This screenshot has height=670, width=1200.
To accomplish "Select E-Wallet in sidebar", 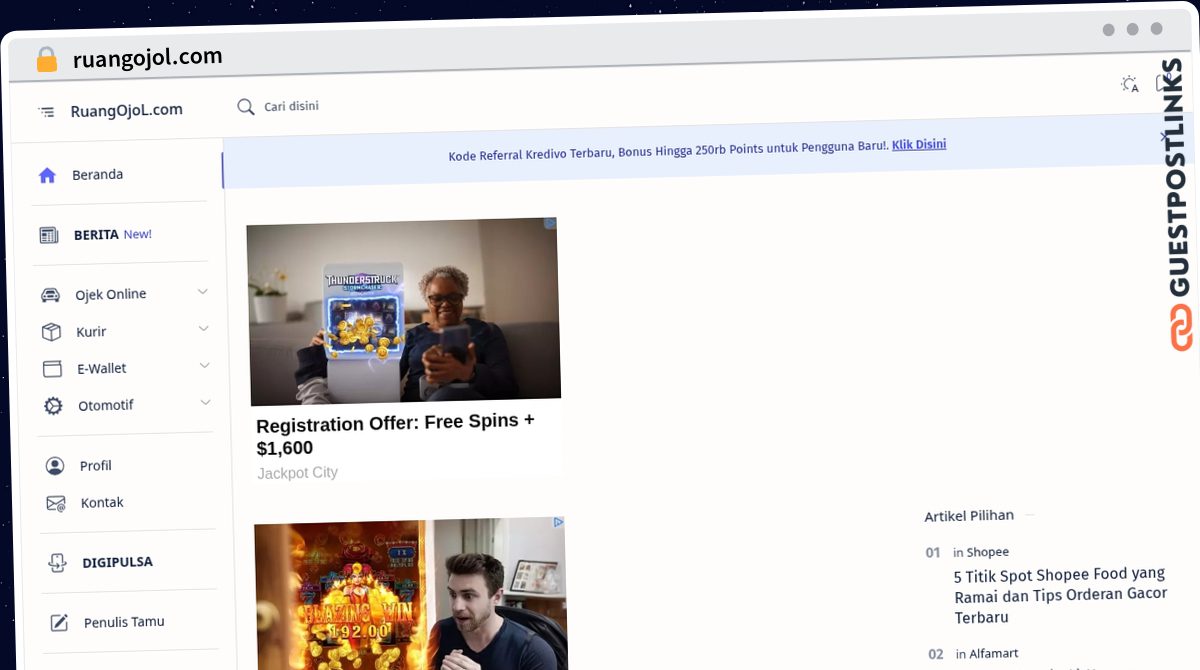I will click(x=102, y=368).
